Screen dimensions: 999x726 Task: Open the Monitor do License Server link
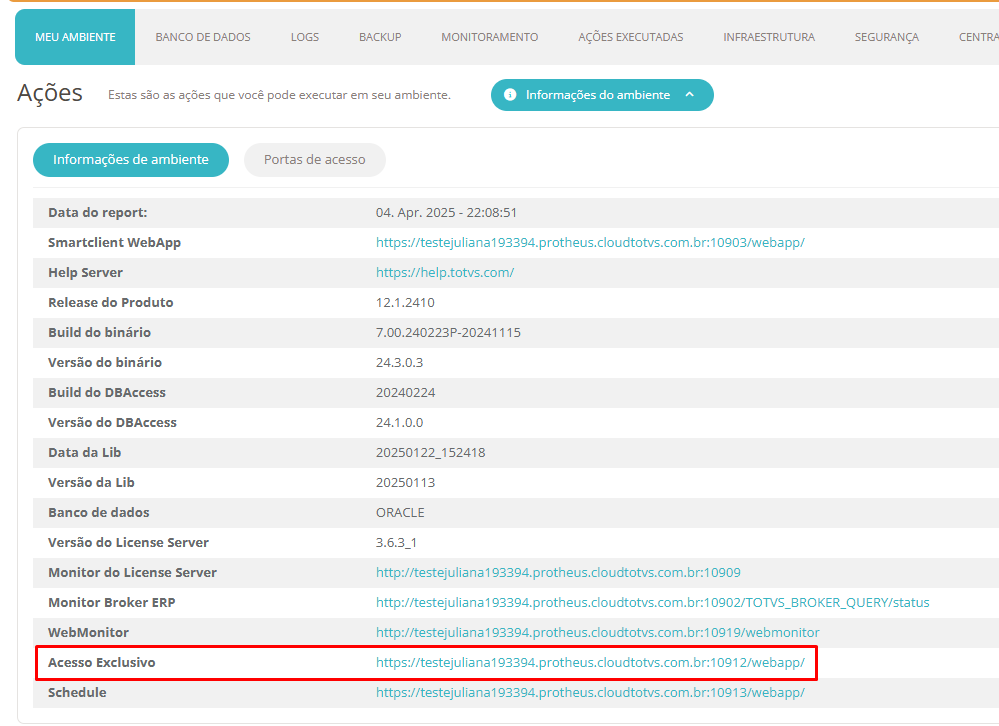pos(558,573)
